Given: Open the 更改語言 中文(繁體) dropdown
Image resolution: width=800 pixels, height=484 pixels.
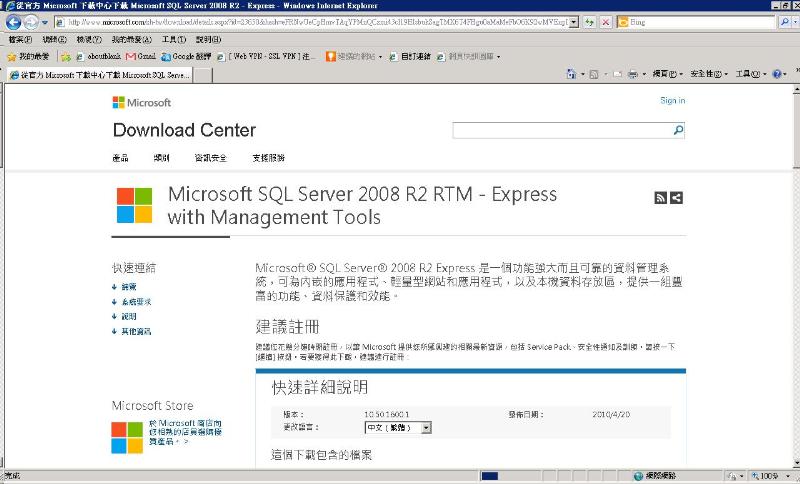Looking at the screenshot, I should click(398, 427).
